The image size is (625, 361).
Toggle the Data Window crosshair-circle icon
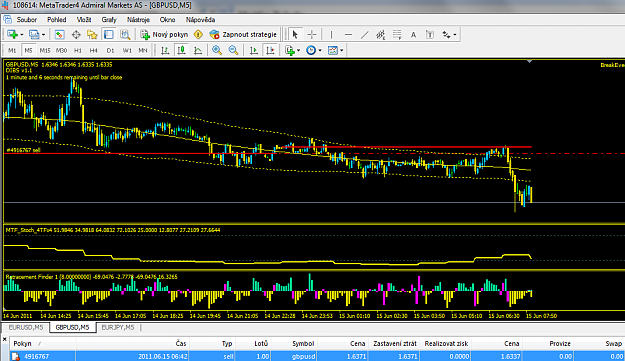tap(76, 35)
